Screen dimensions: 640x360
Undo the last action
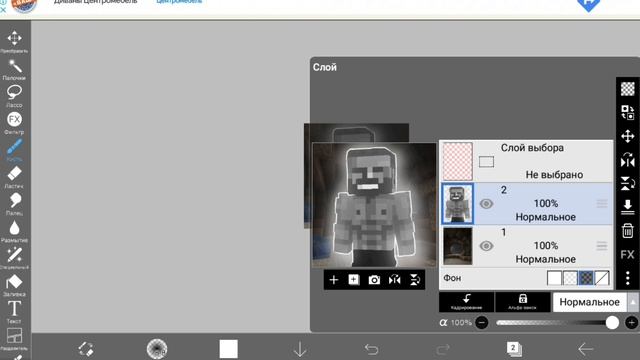point(371,349)
